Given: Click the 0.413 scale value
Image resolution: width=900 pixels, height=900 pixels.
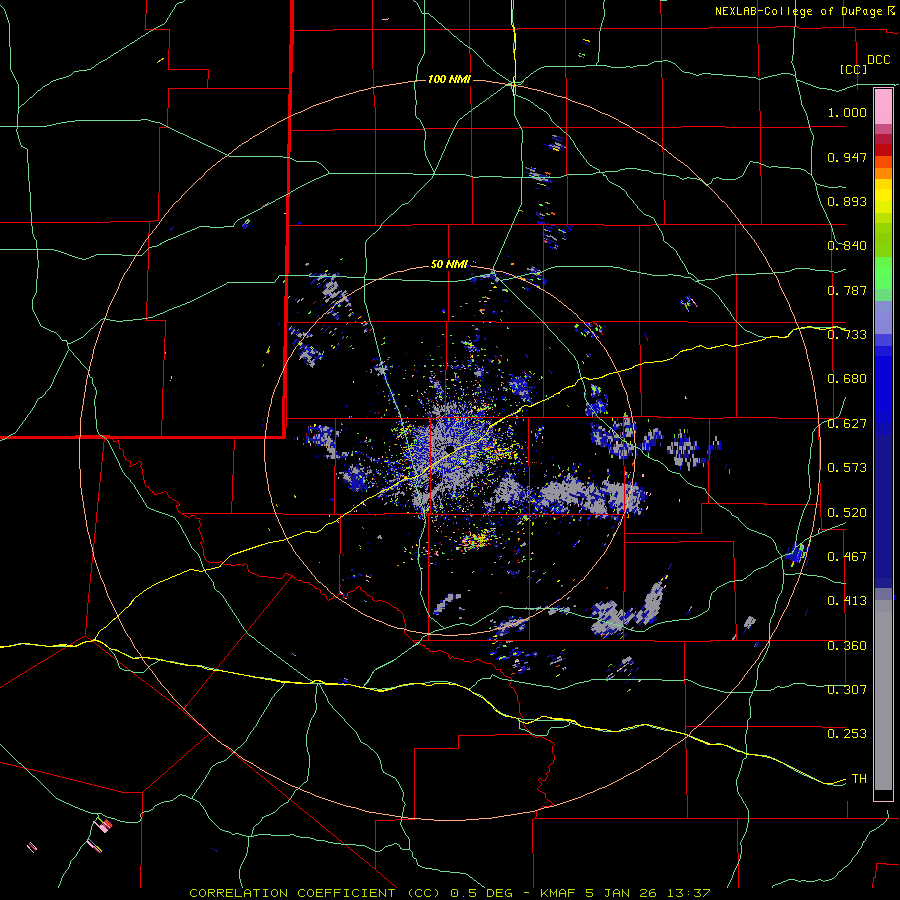Looking at the screenshot, I should coord(847,601).
